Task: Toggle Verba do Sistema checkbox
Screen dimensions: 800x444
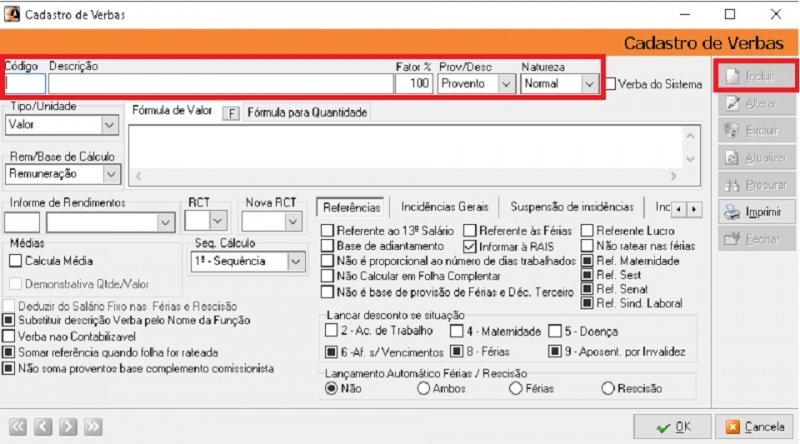Action: 611,84
